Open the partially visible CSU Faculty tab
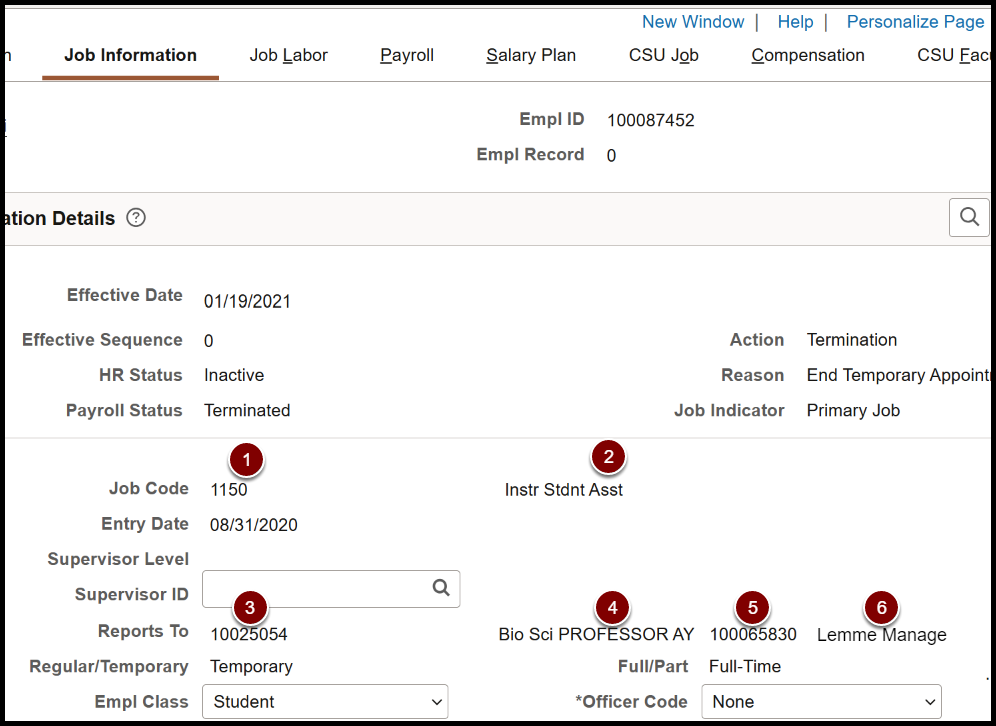 953,56
